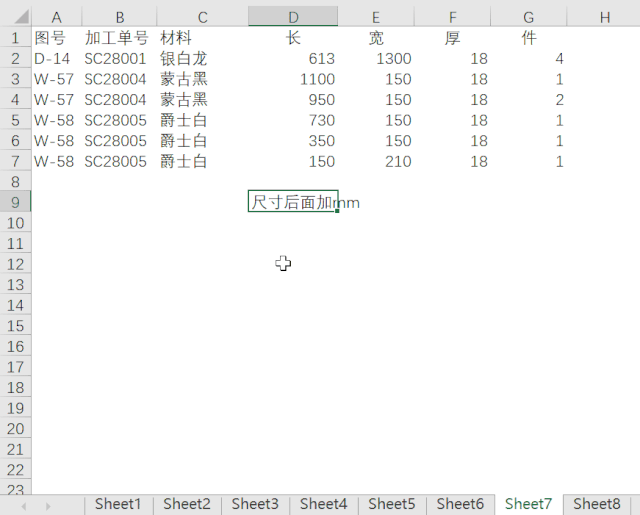
Task: Select cell with D-14
Action: coord(57,58)
